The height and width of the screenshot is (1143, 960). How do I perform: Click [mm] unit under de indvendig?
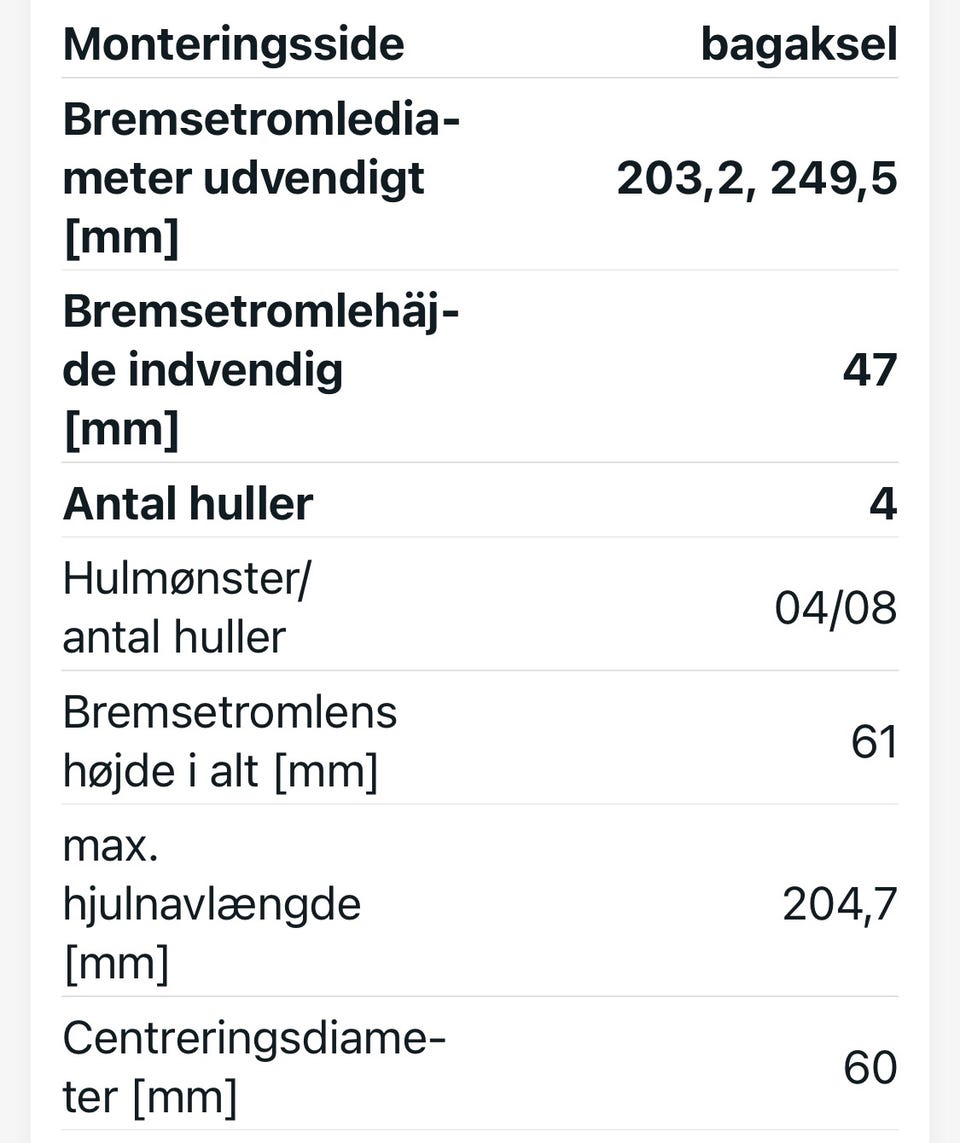click(x=121, y=430)
